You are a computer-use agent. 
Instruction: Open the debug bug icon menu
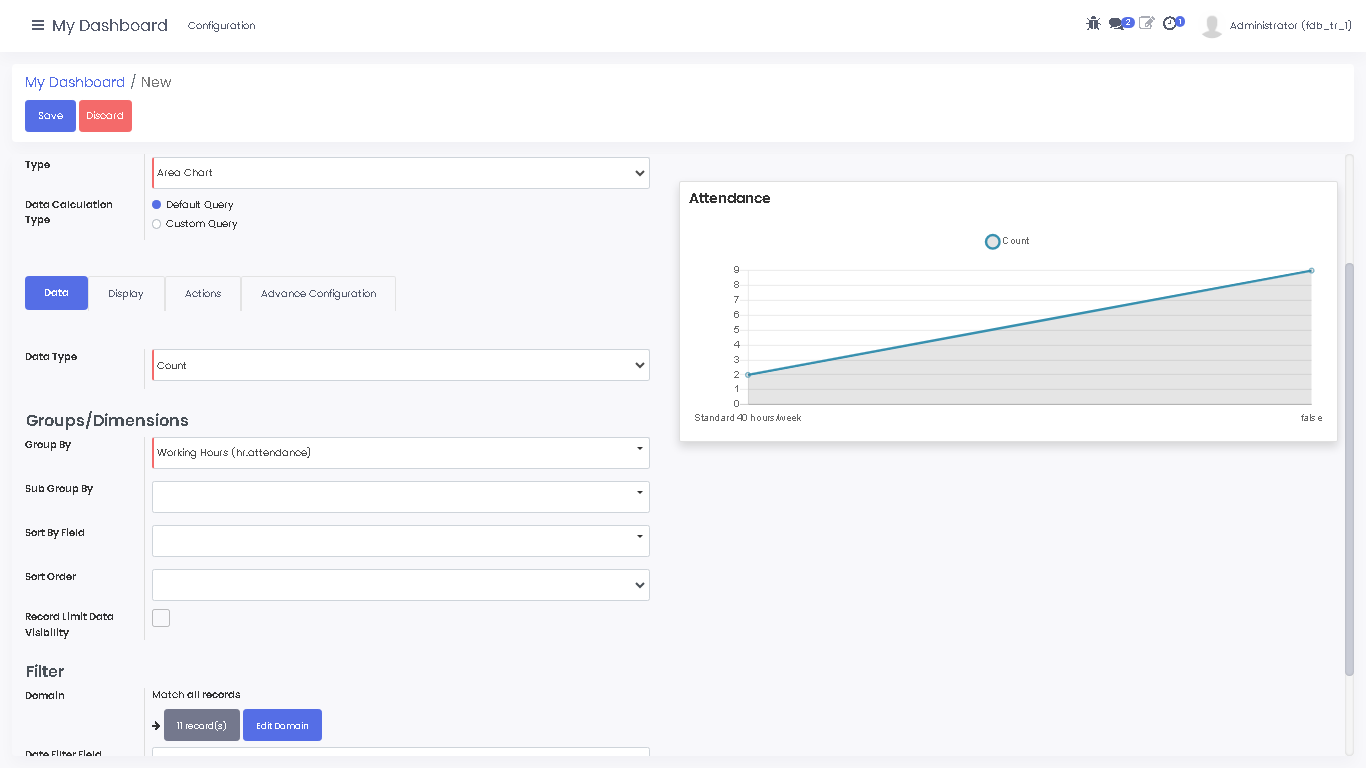click(x=1093, y=23)
